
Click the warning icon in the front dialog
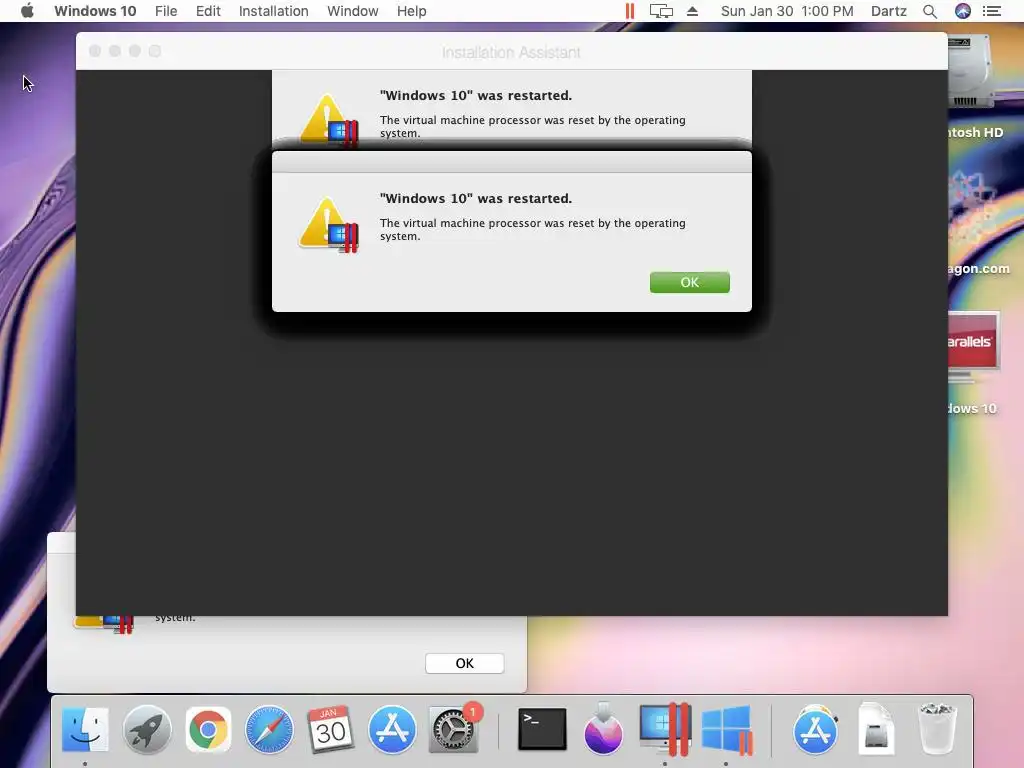pos(328,225)
